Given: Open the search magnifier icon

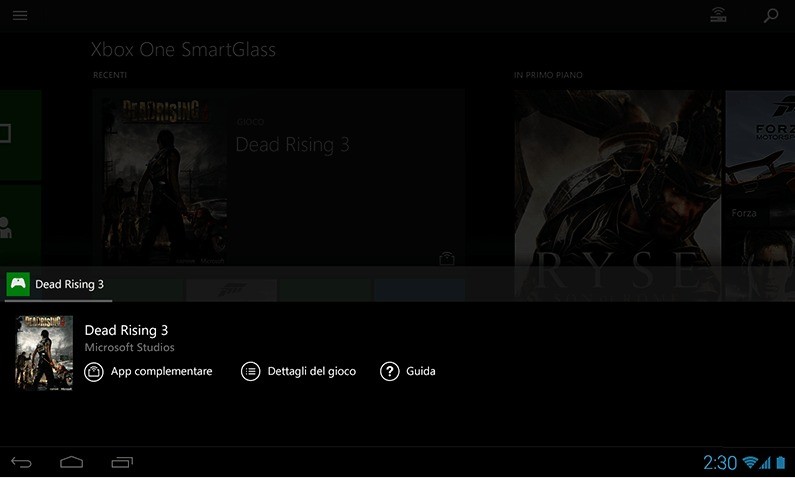Looking at the screenshot, I should [x=771, y=15].
